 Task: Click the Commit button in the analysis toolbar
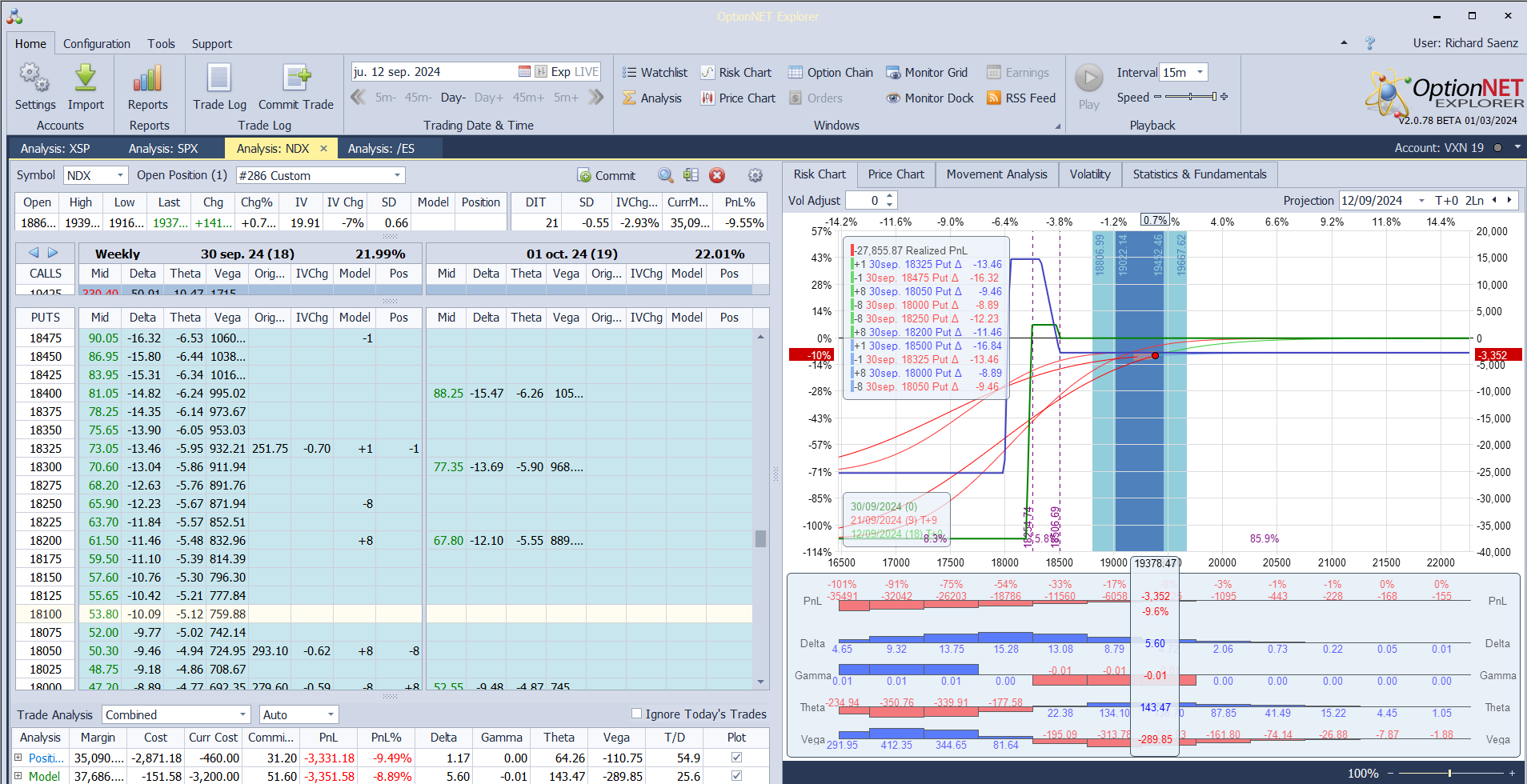point(607,175)
